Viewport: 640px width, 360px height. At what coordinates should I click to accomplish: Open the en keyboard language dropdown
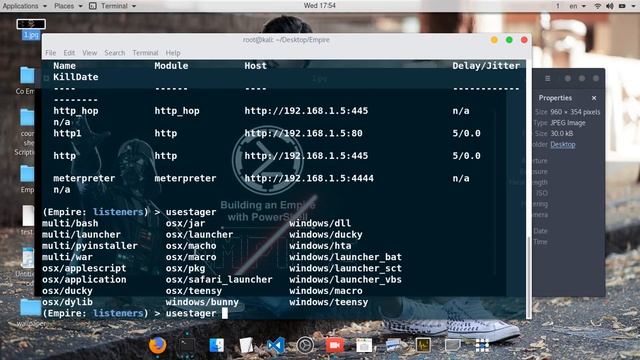(x=577, y=6)
